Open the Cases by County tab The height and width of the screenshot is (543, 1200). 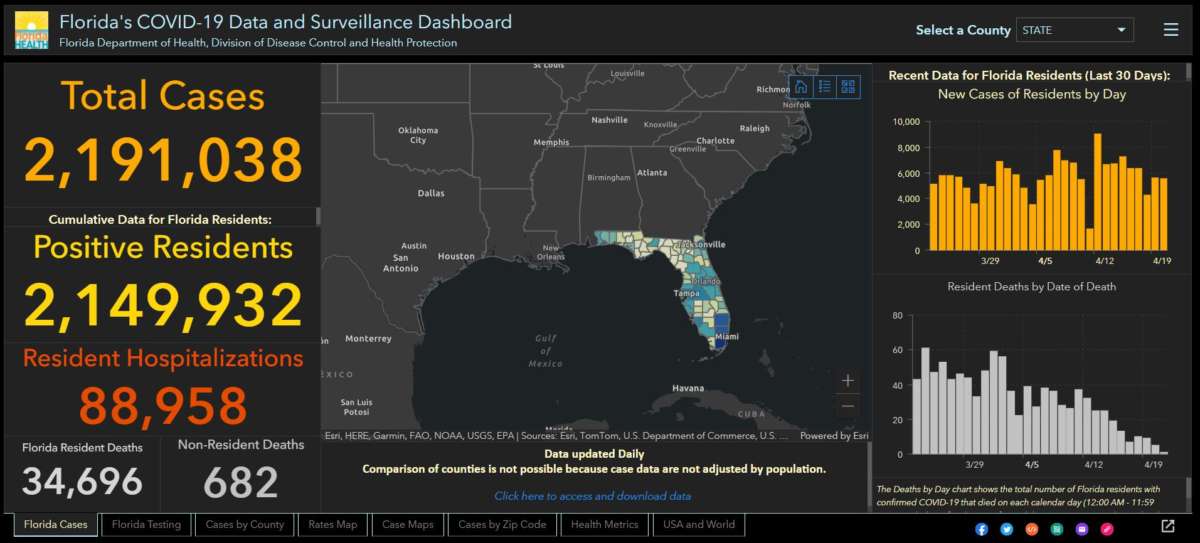click(x=245, y=524)
